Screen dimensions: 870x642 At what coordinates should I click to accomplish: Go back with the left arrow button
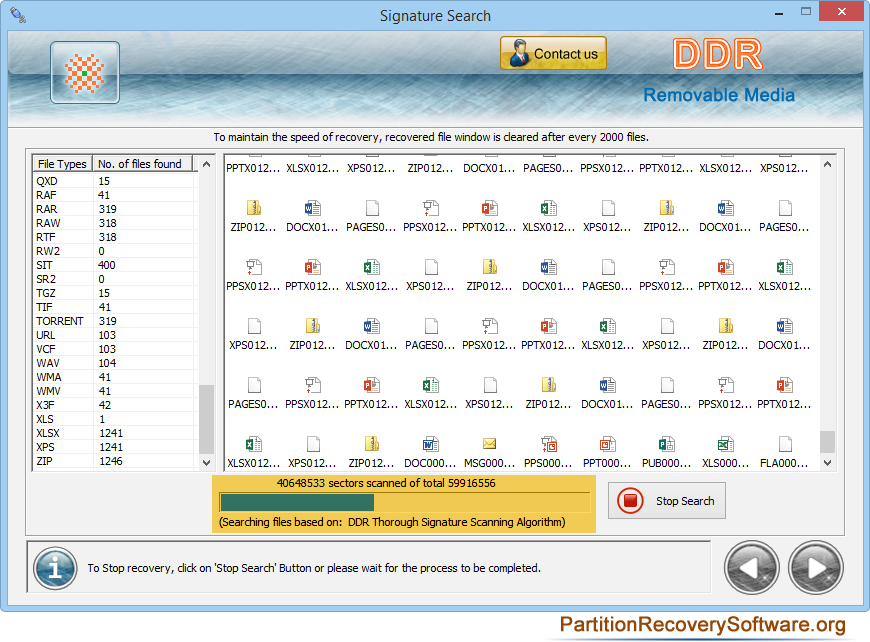pyautogui.click(x=752, y=568)
